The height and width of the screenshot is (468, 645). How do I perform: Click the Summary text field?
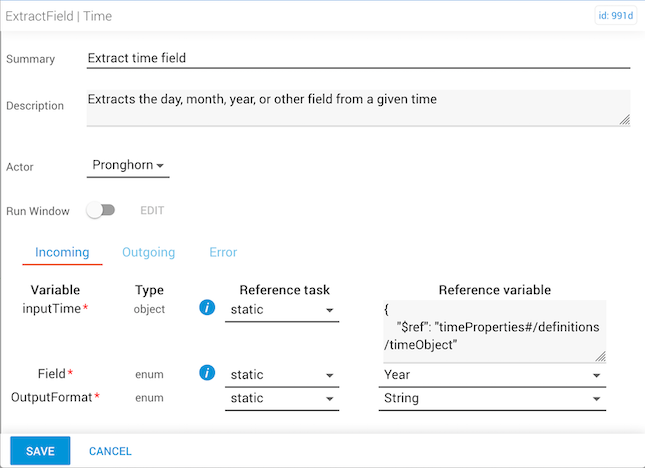pos(358,58)
